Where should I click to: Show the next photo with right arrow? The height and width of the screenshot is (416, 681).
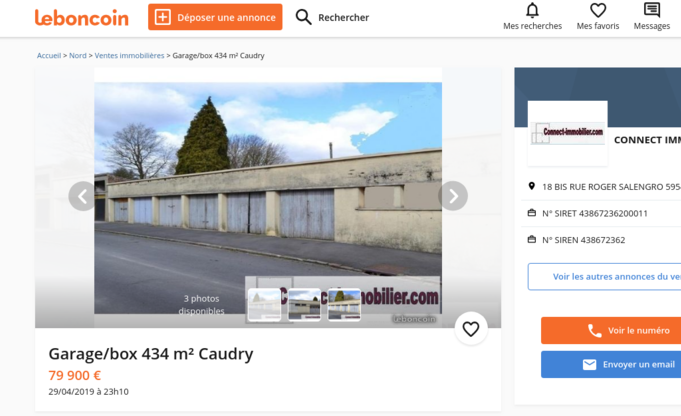pos(453,196)
